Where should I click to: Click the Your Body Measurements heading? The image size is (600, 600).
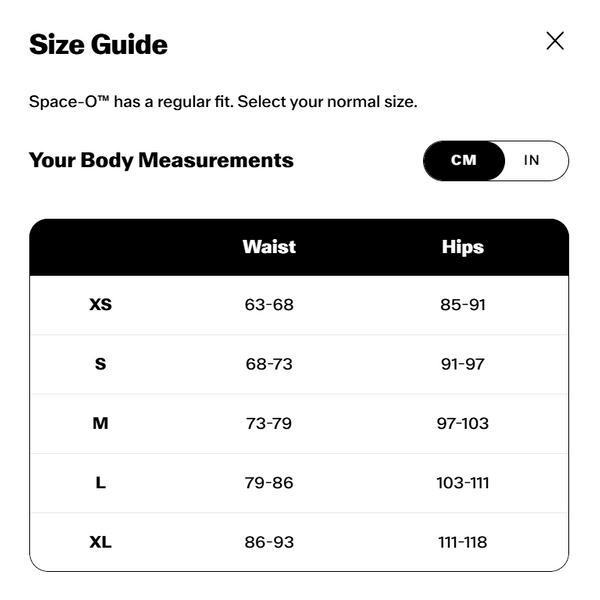(161, 160)
